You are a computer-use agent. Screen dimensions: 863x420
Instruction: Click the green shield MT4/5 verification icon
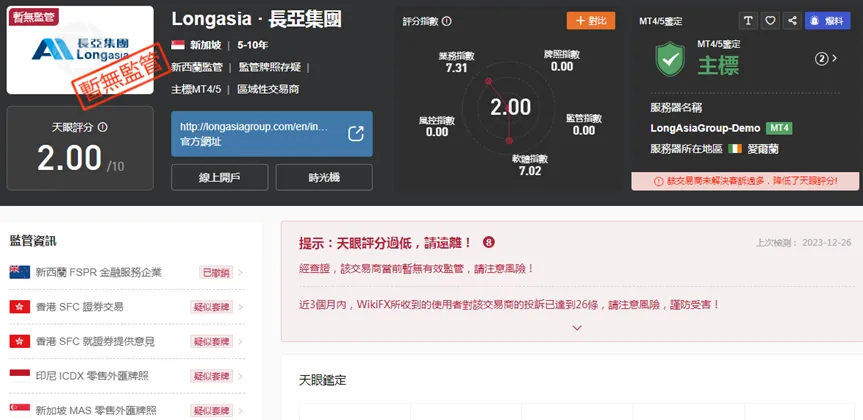tap(670, 59)
